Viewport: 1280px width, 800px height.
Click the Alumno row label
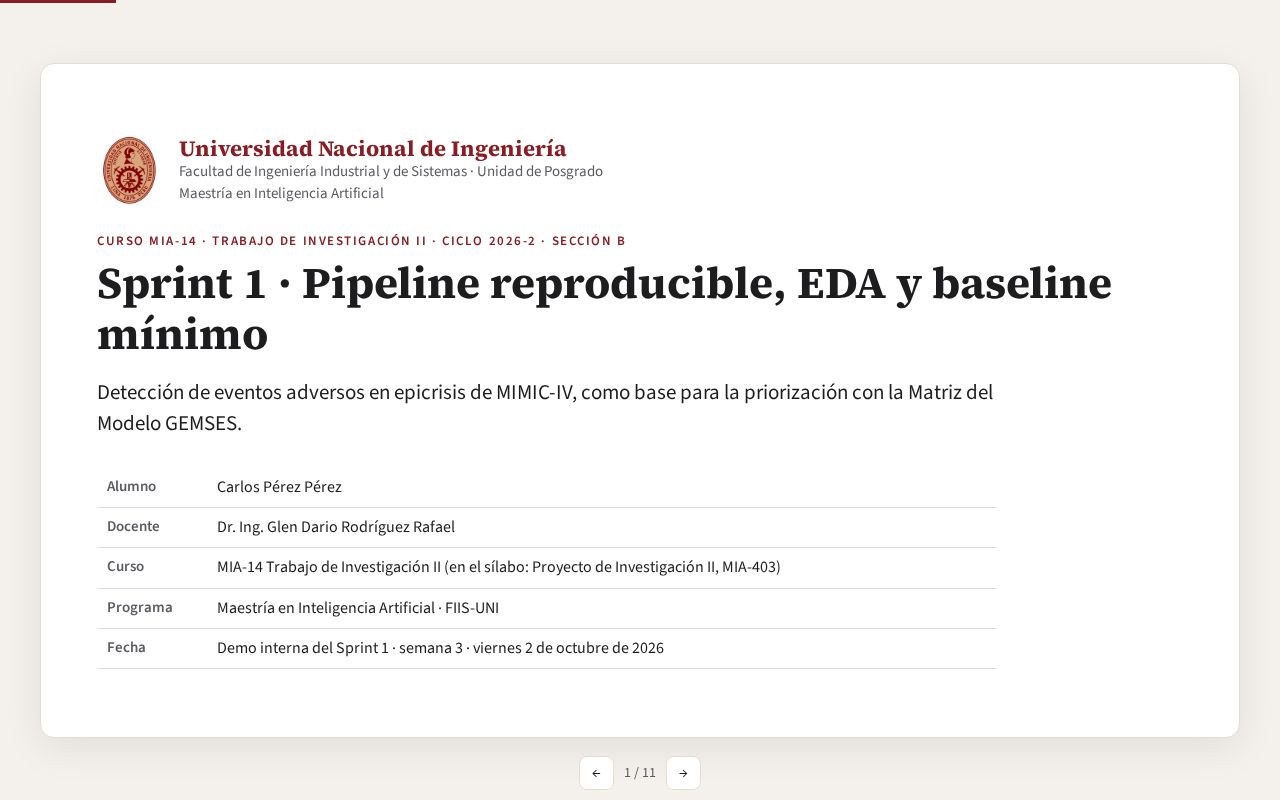pyautogui.click(x=131, y=487)
